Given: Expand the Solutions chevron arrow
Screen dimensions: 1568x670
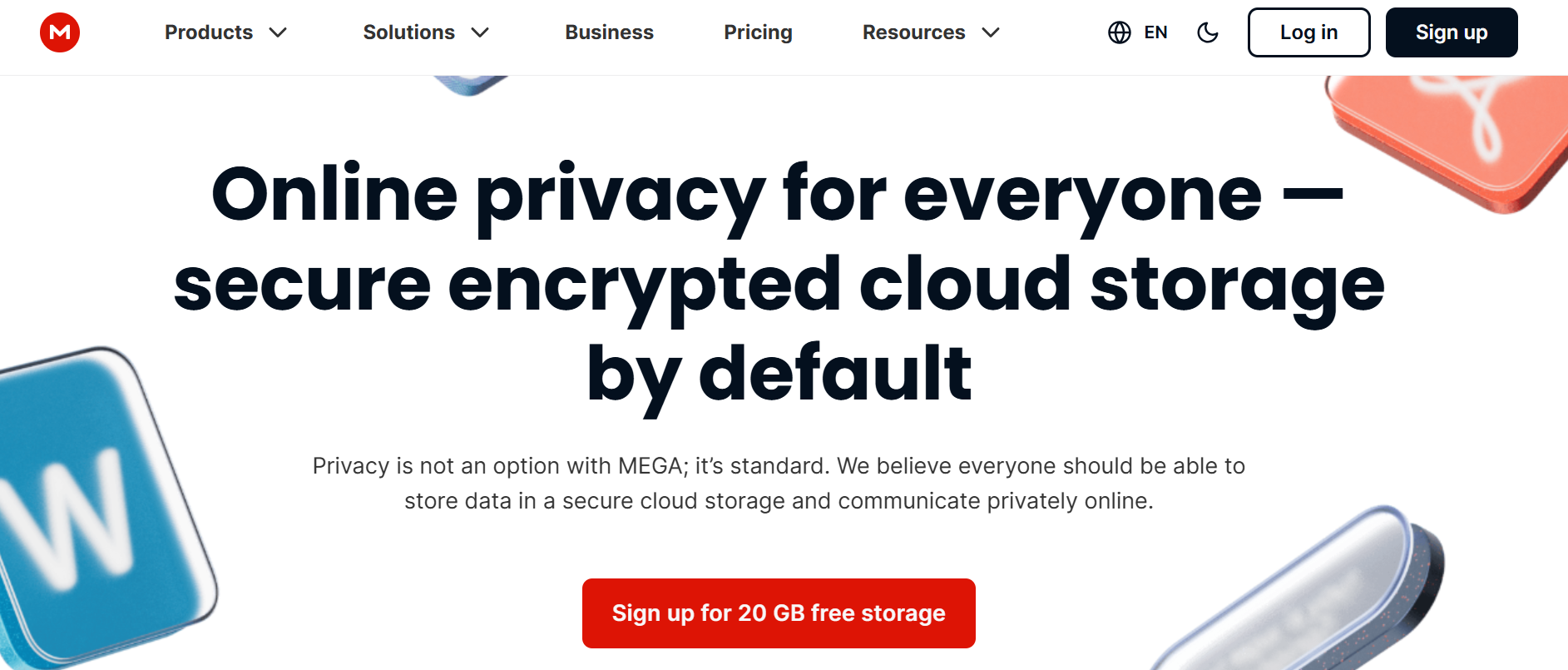Looking at the screenshot, I should coord(480,32).
